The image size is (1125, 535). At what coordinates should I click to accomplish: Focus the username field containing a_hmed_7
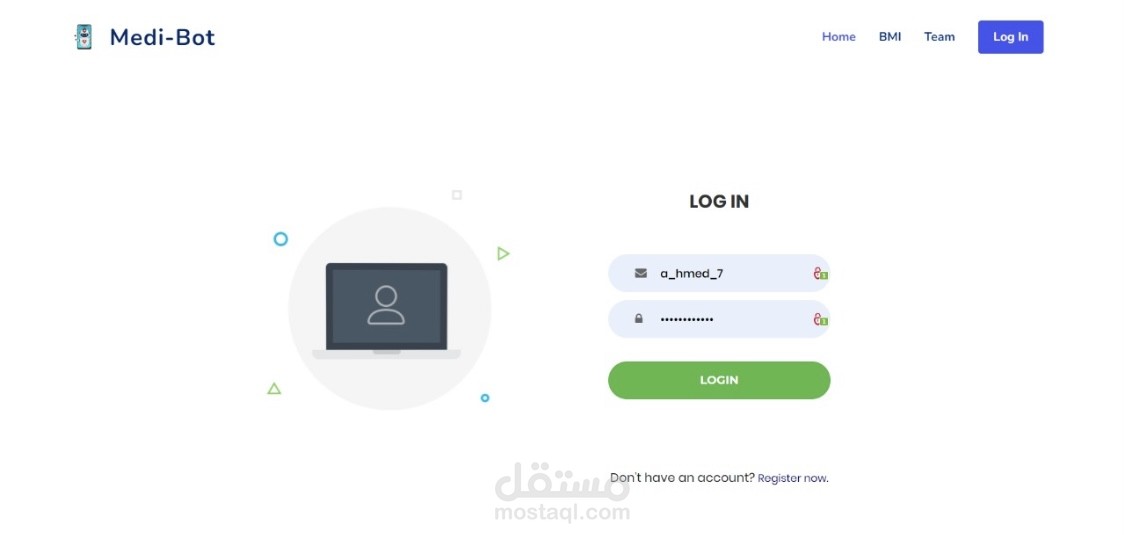719,273
